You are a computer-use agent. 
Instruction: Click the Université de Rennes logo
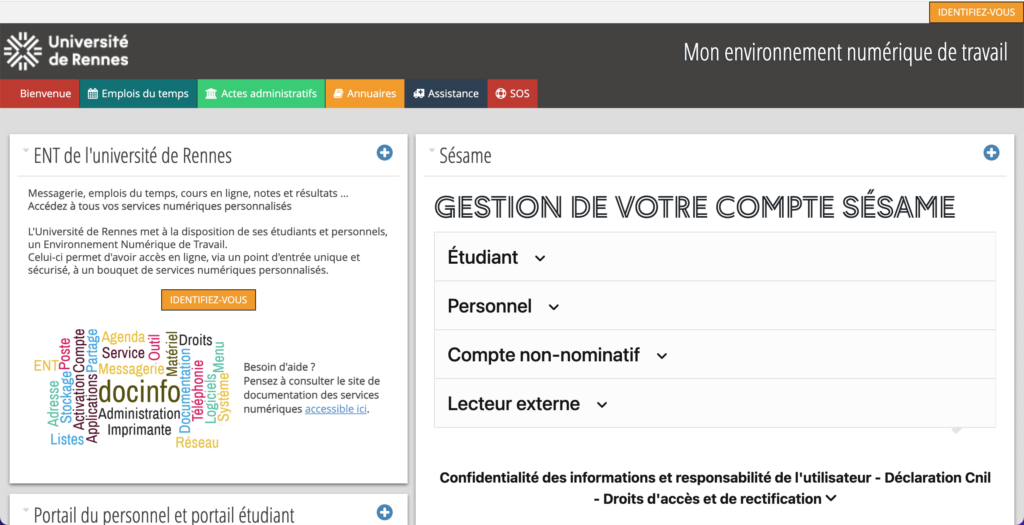(x=66, y=51)
